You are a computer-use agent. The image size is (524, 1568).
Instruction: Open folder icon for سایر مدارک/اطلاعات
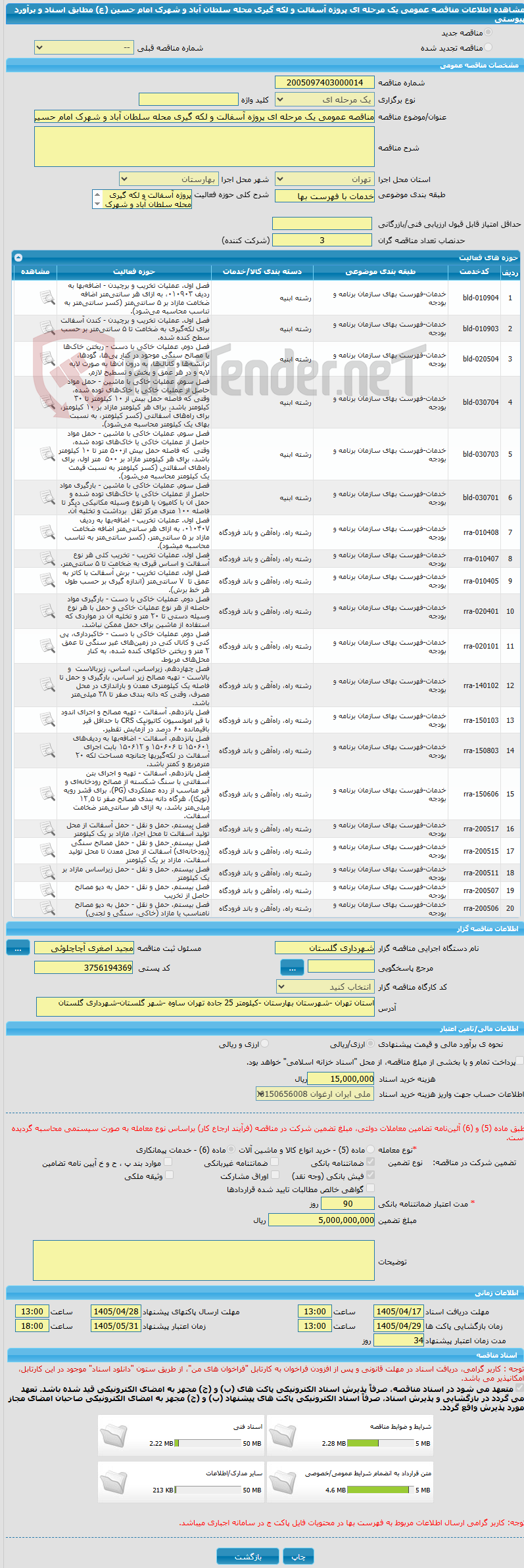pyautogui.click(x=114, y=1481)
